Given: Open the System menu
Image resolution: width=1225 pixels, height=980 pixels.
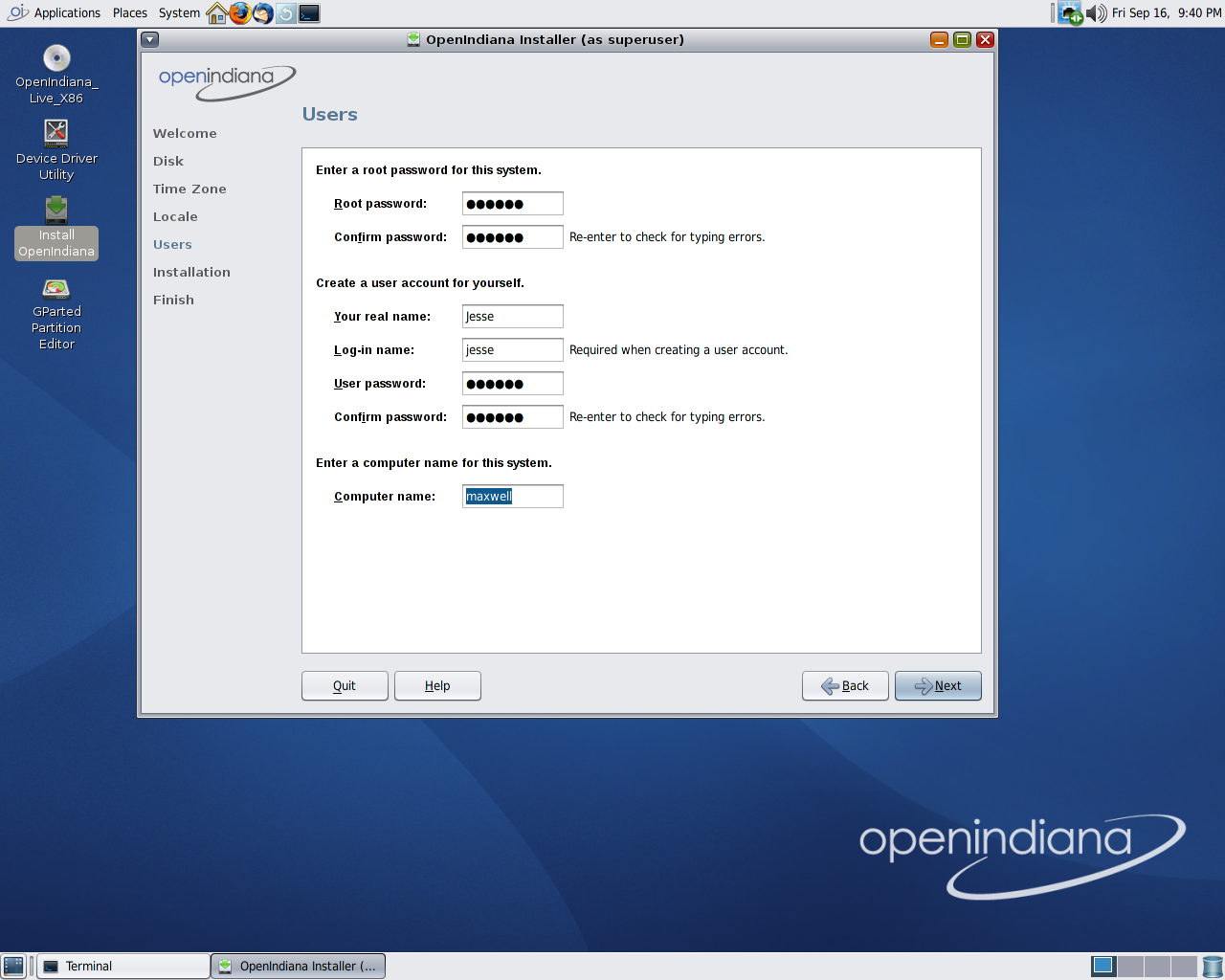Looking at the screenshot, I should click(x=179, y=13).
